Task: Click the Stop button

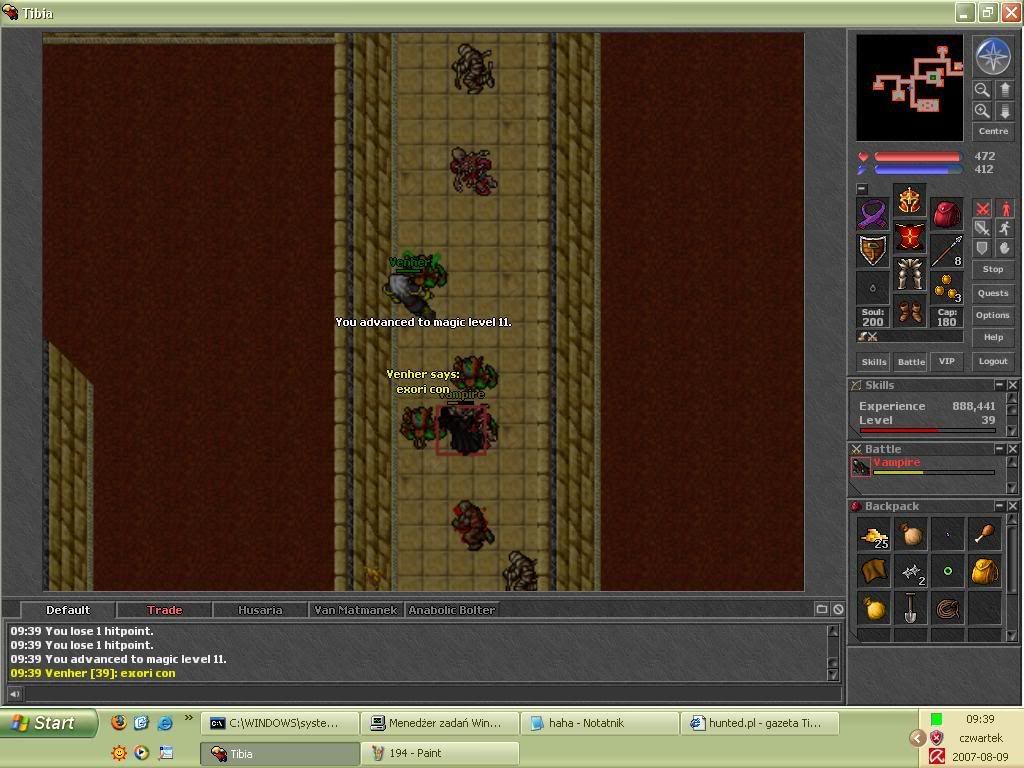Action: [993, 269]
